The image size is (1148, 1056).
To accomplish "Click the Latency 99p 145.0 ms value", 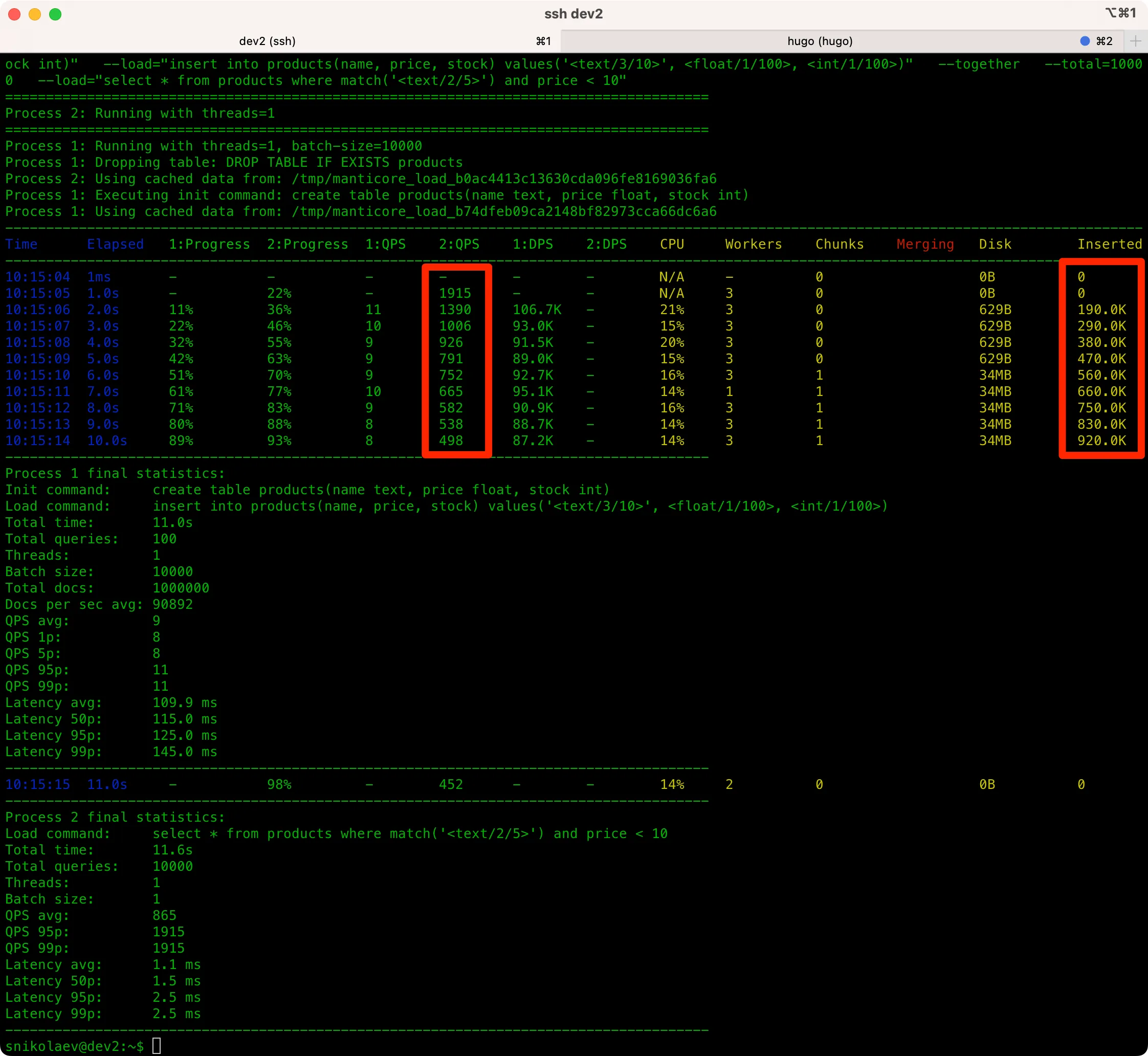I will 185,752.
